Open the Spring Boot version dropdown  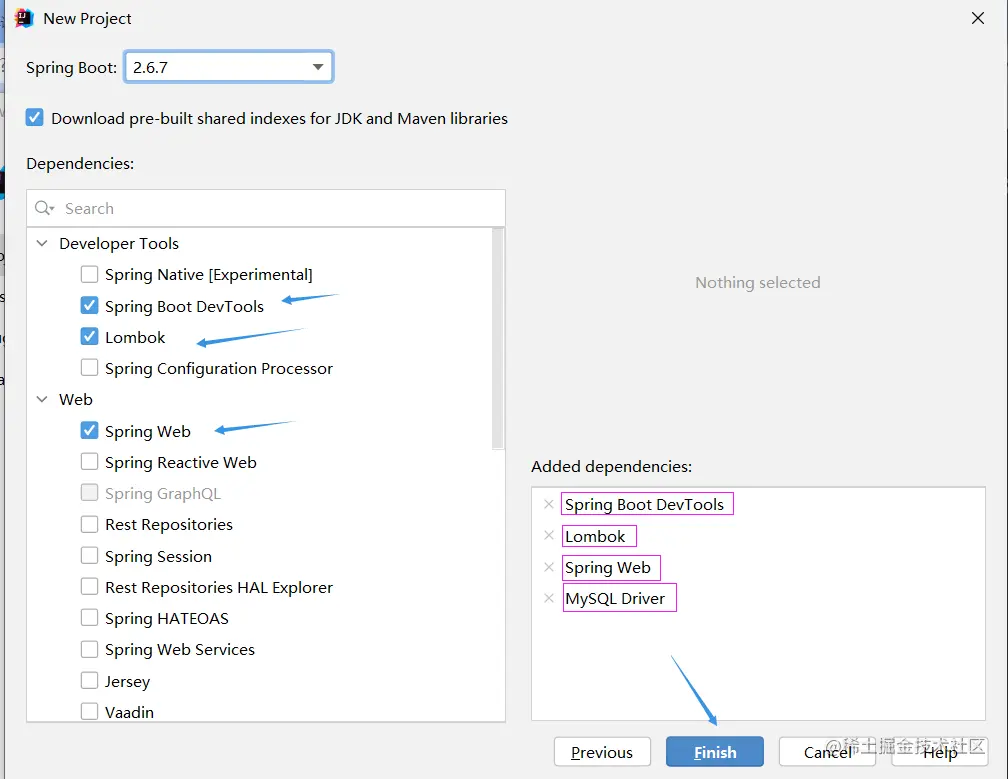coord(229,67)
